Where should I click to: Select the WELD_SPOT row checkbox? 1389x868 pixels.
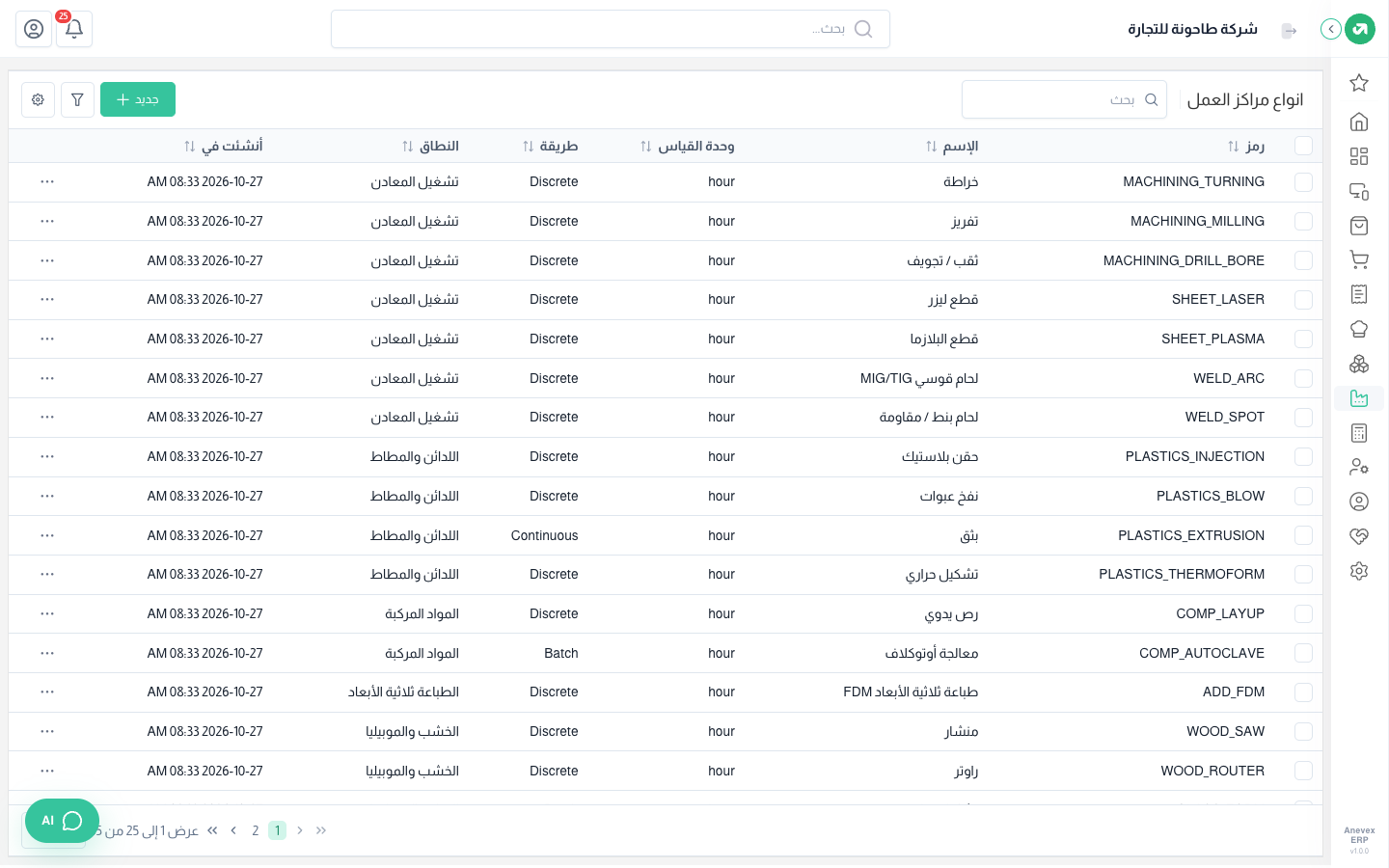tap(1303, 417)
